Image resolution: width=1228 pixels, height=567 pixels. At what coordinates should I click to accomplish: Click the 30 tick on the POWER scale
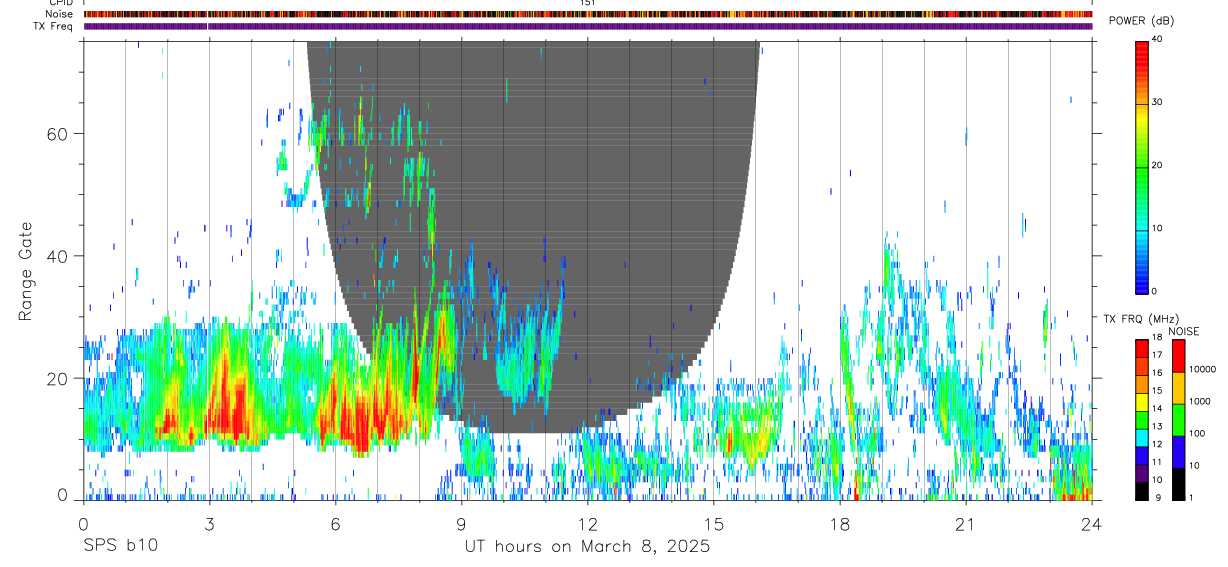(1158, 102)
